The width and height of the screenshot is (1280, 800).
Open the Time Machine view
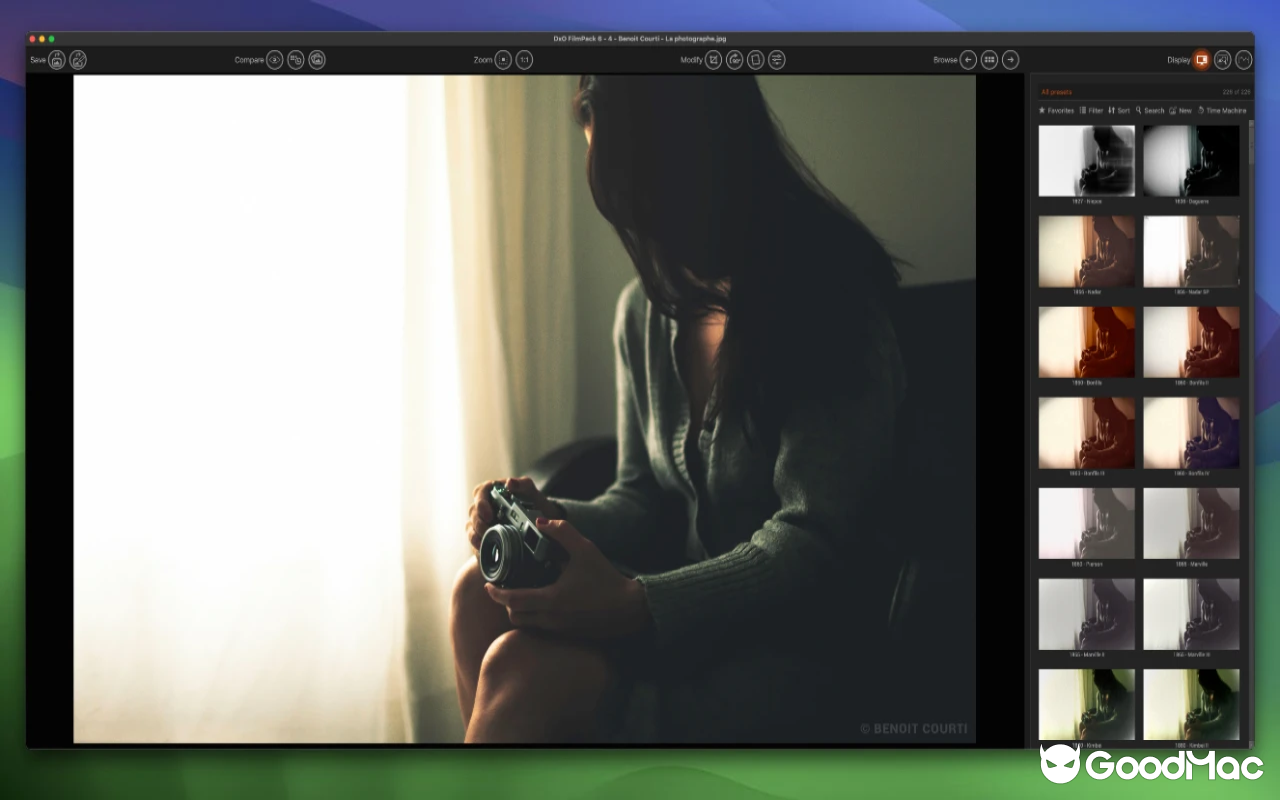[x=1222, y=110]
